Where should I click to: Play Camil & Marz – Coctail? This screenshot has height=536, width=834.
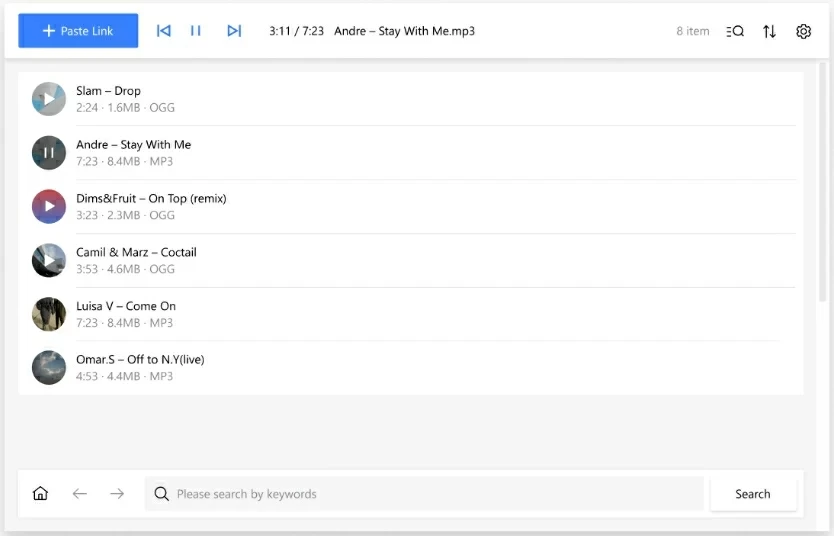[49, 260]
